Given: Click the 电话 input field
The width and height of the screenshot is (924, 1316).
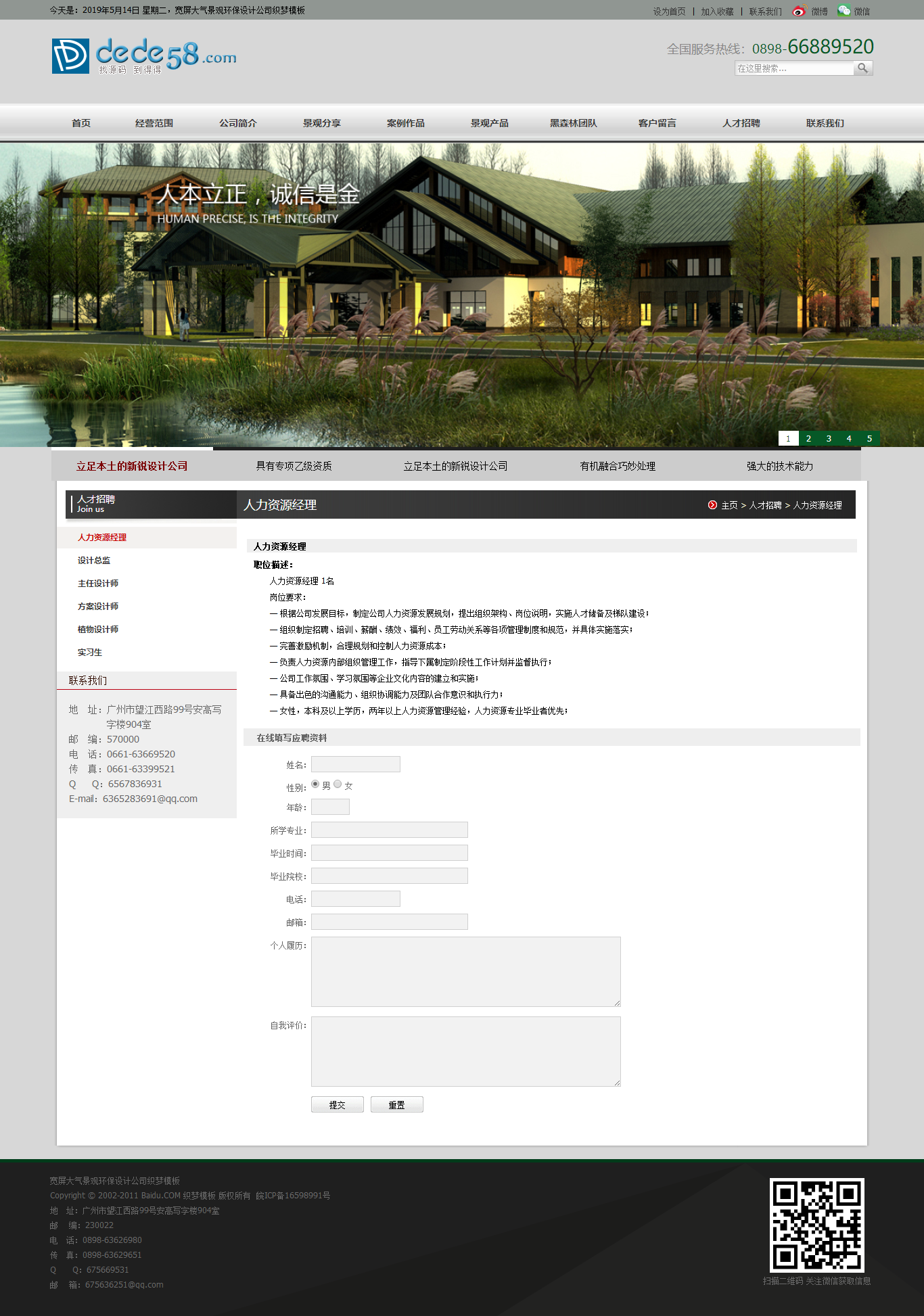Looking at the screenshot, I should (x=356, y=899).
